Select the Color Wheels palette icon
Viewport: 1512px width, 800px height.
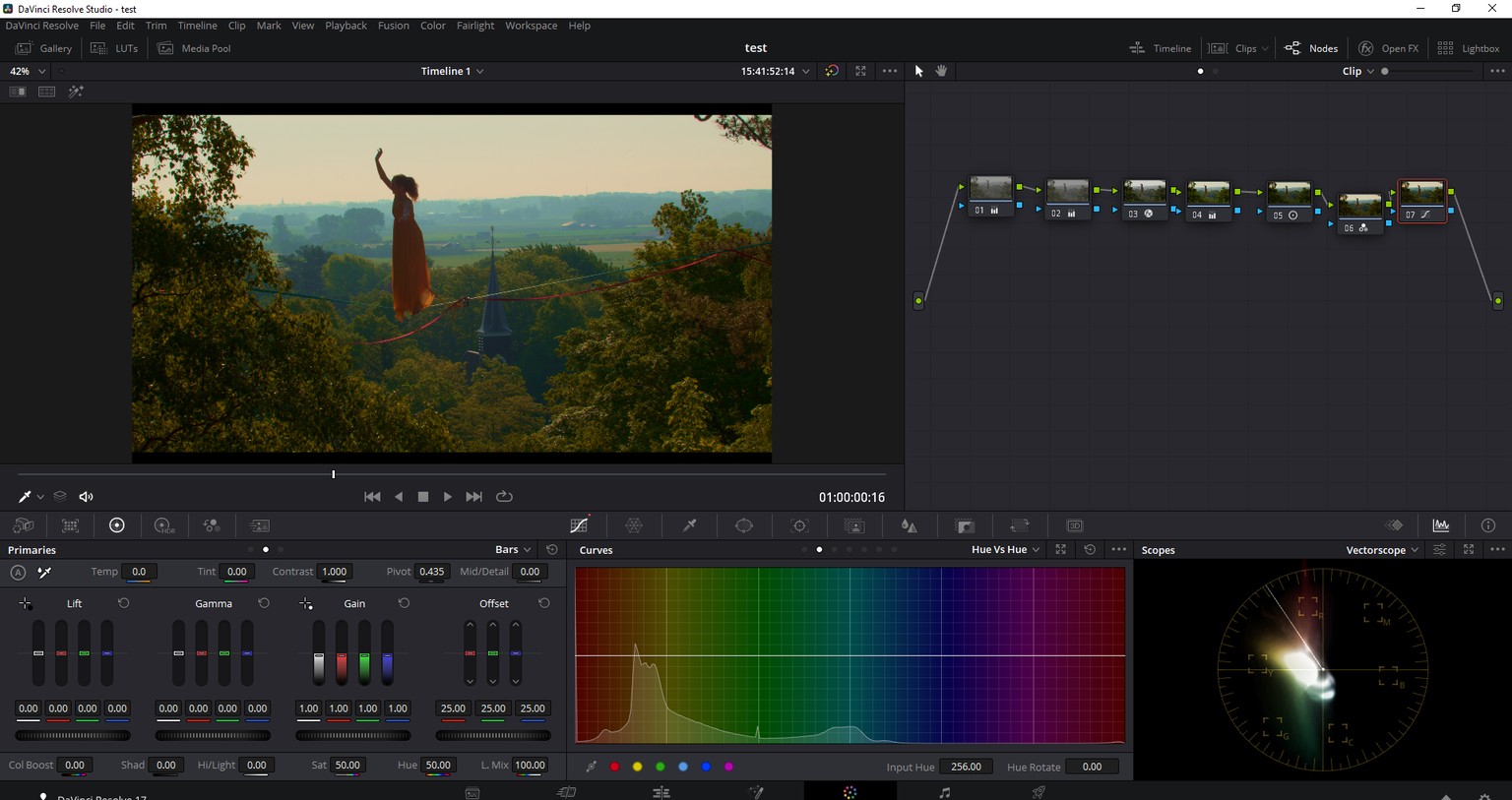tap(116, 525)
